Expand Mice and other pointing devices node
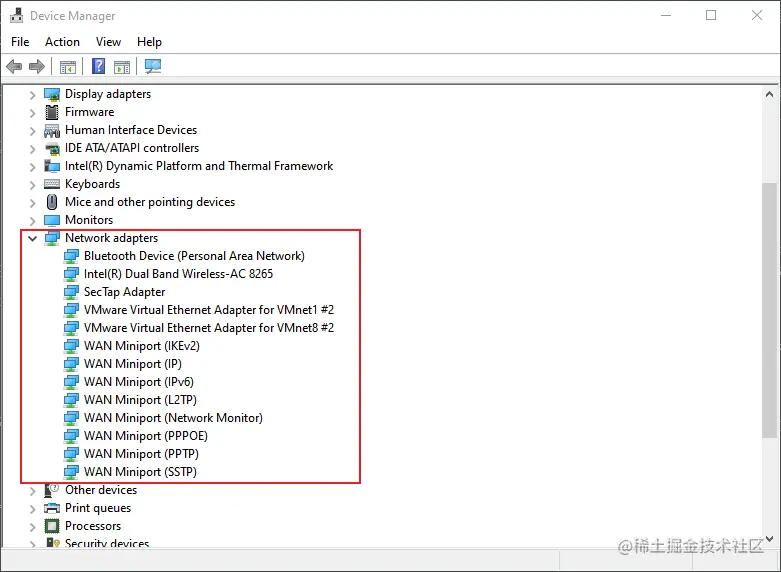Image resolution: width=781 pixels, height=572 pixels. 32,203
